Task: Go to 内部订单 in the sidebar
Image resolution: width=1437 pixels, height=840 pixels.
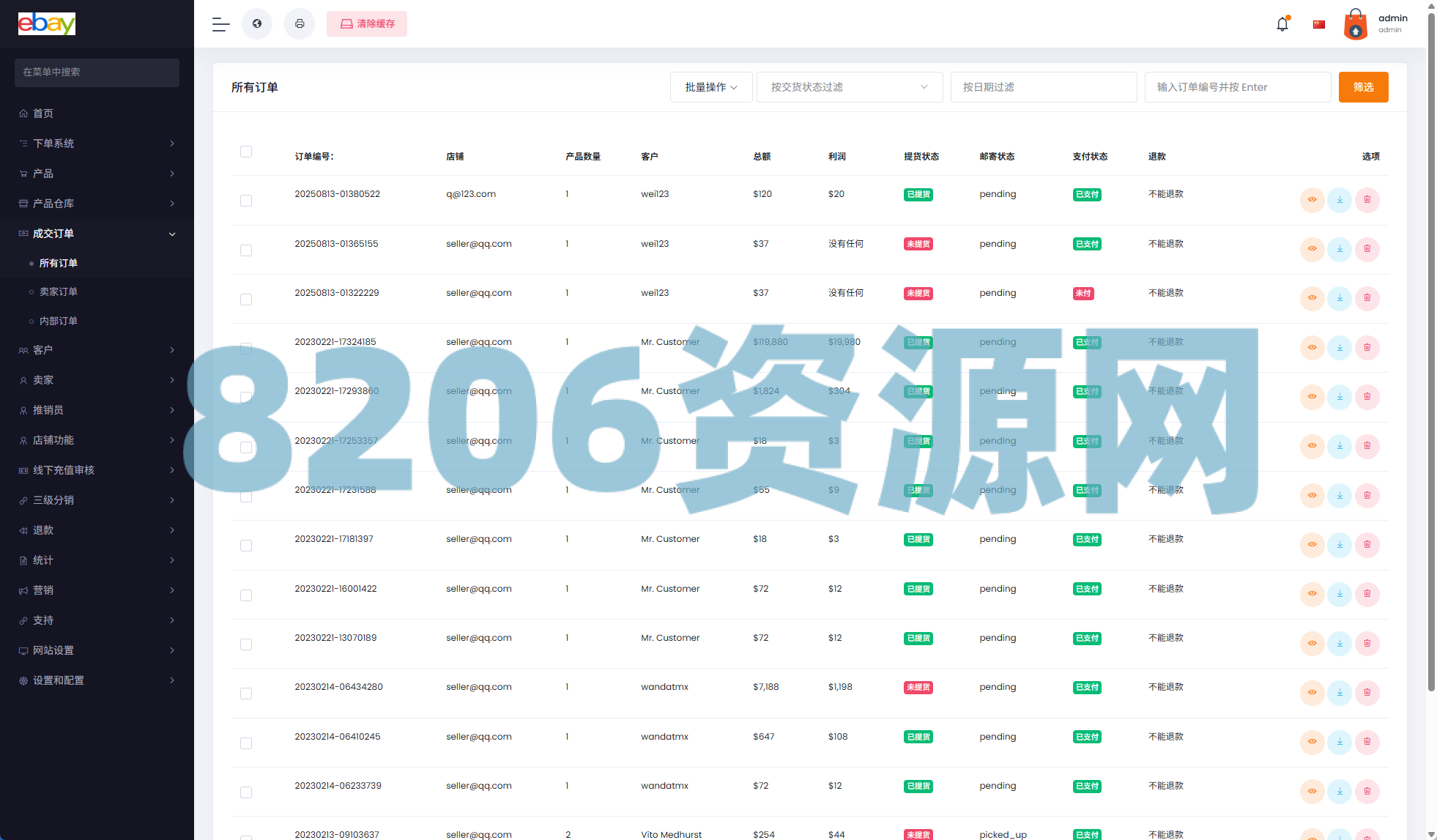Action: (x=59, y=321)
